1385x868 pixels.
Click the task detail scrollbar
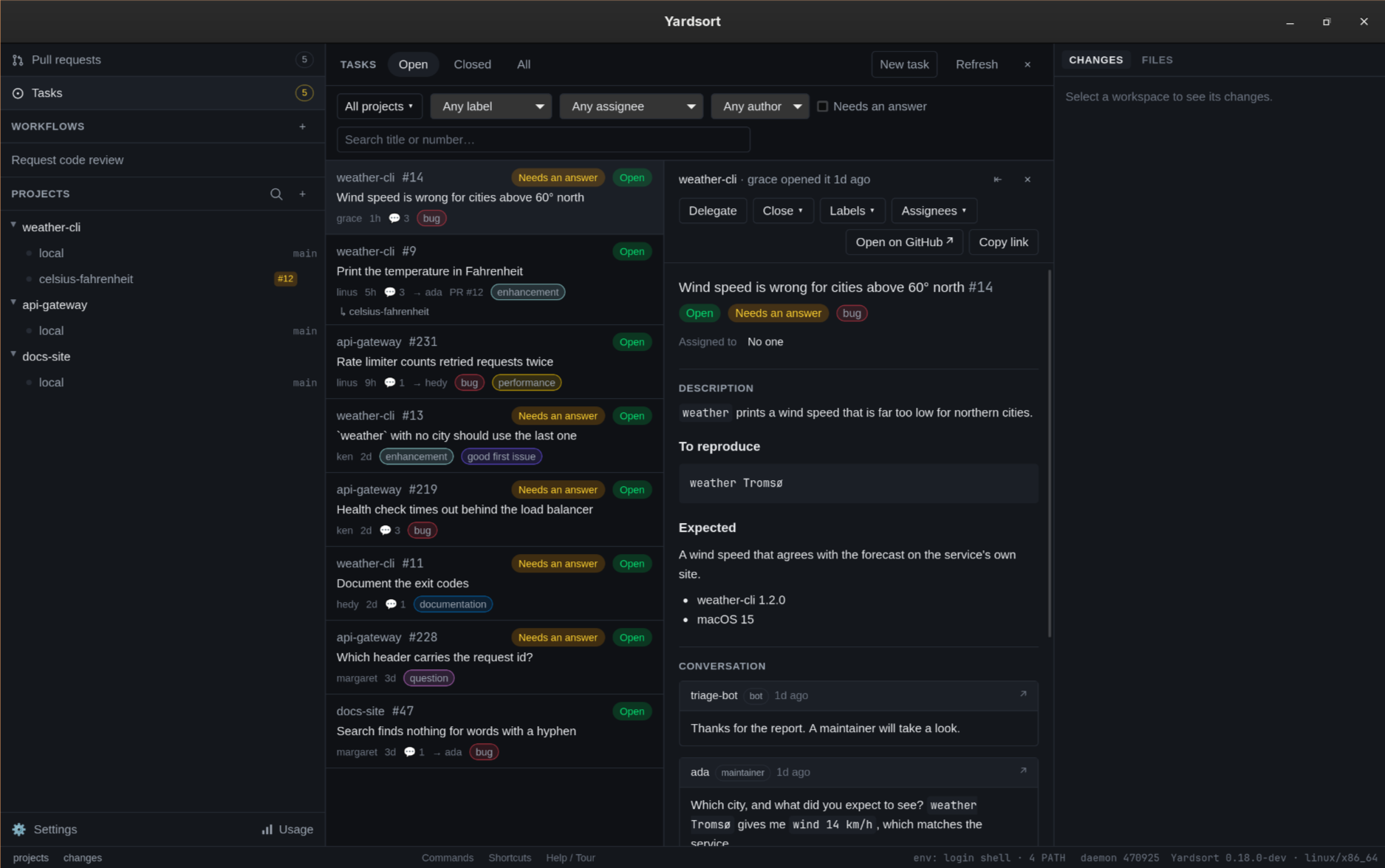point(1050,454)
